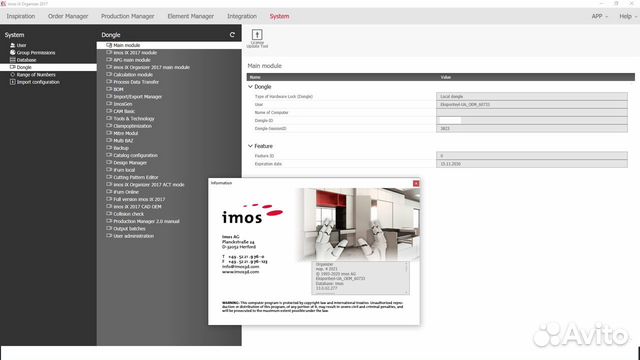Image resolution: width=640 pixels, height=360 pixels.
Task: Open the Help dropdown menu
Action: coord(628,16)
